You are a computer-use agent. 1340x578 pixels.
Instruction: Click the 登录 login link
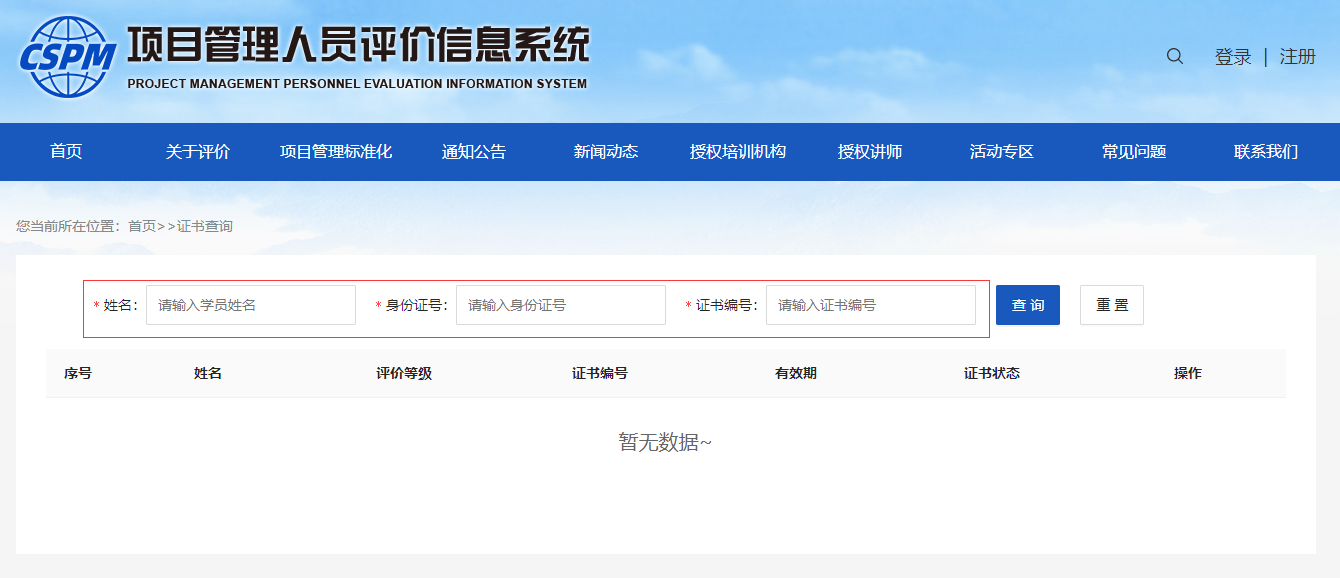click(x=1233, y=57)
